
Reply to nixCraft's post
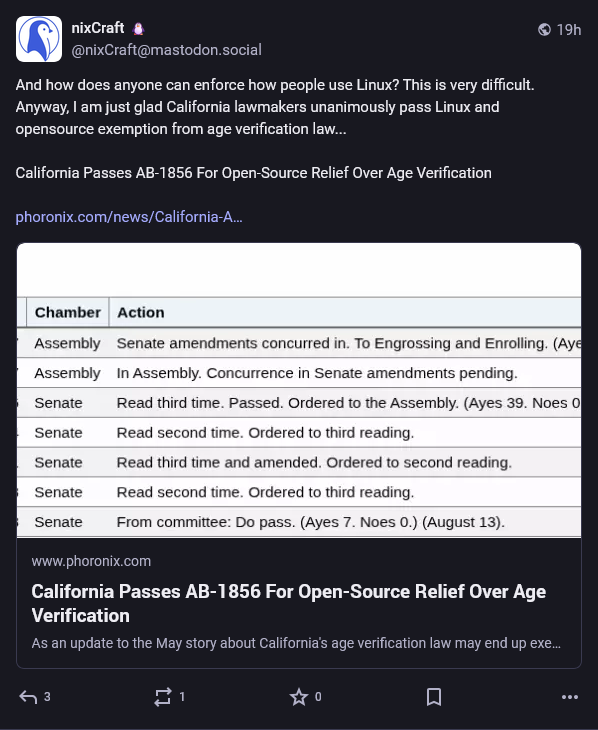coord(28,697)
